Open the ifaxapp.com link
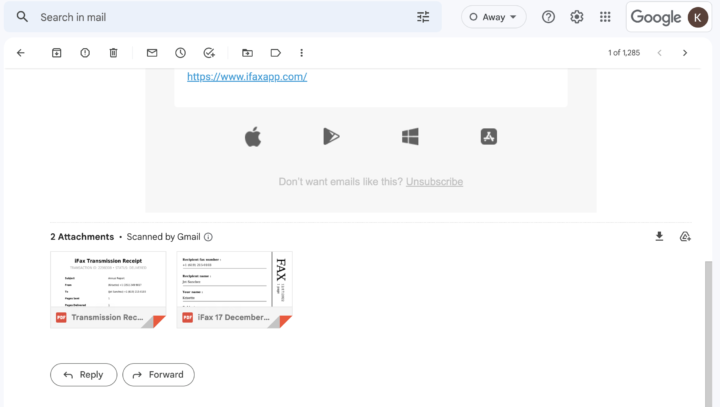 coord(247,77)
